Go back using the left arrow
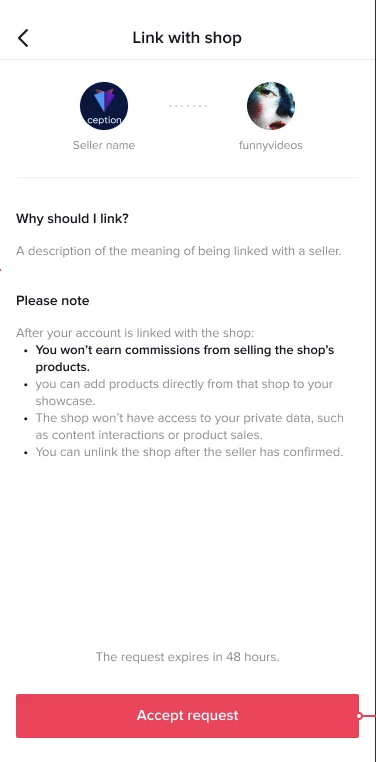The height and width of the screenshot is (762, 376). point(23,38)
